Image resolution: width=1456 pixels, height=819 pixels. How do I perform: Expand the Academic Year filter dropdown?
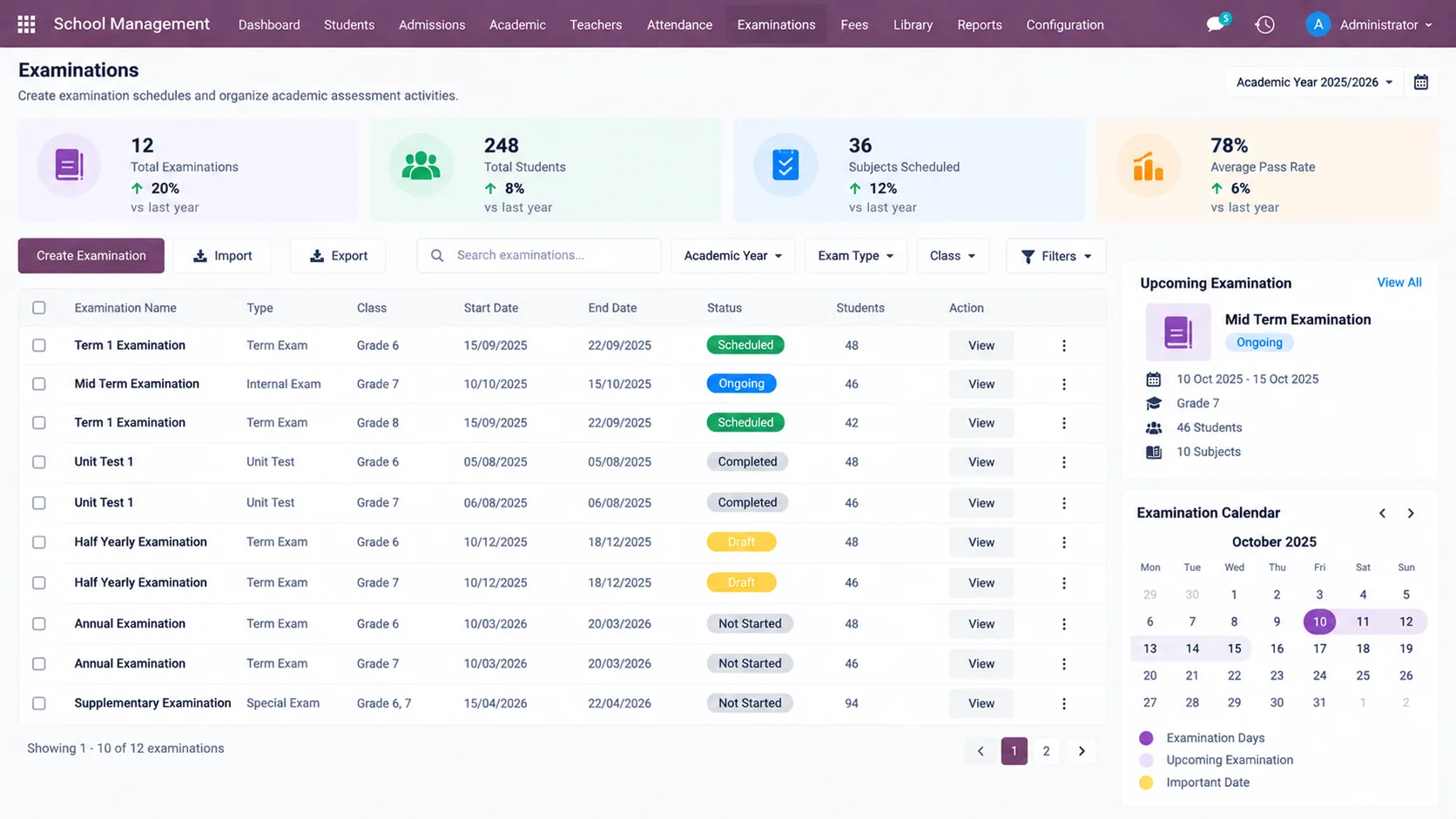click(733, 256)
